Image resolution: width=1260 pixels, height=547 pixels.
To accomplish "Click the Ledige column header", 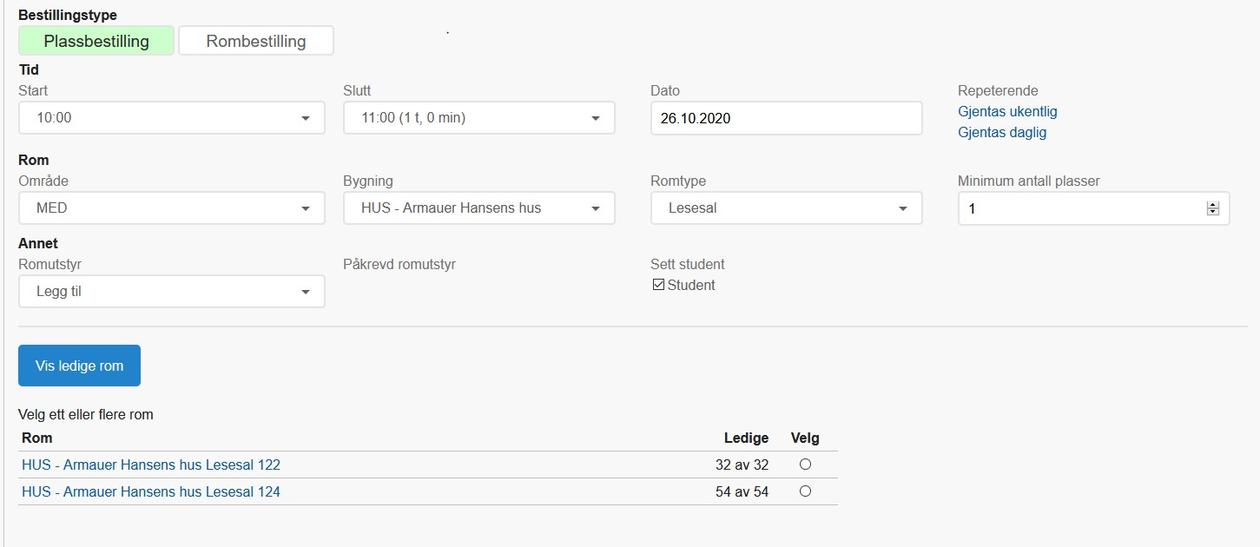I will [x=746, y=438].
